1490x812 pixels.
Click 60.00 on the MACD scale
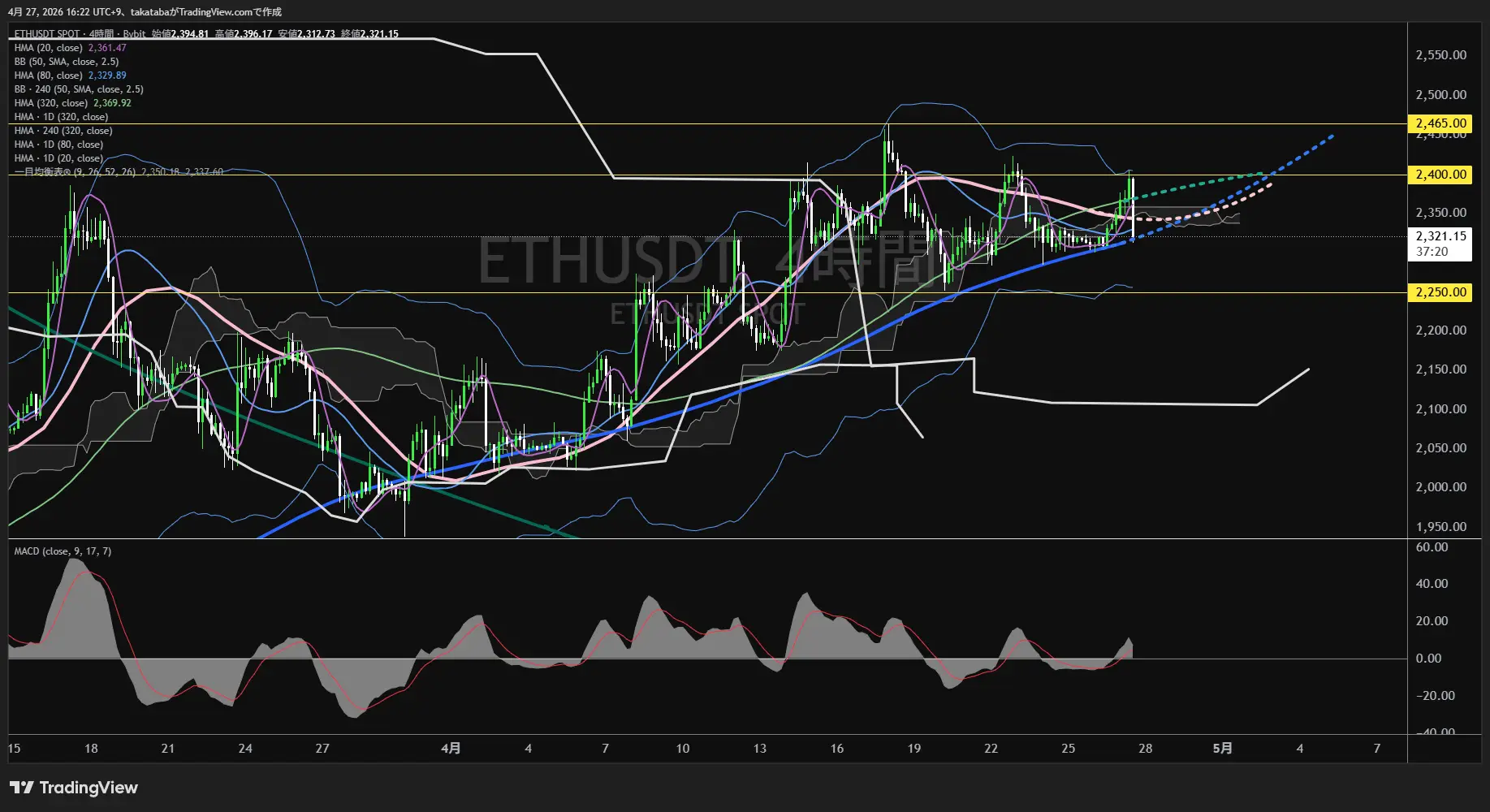1432,547
